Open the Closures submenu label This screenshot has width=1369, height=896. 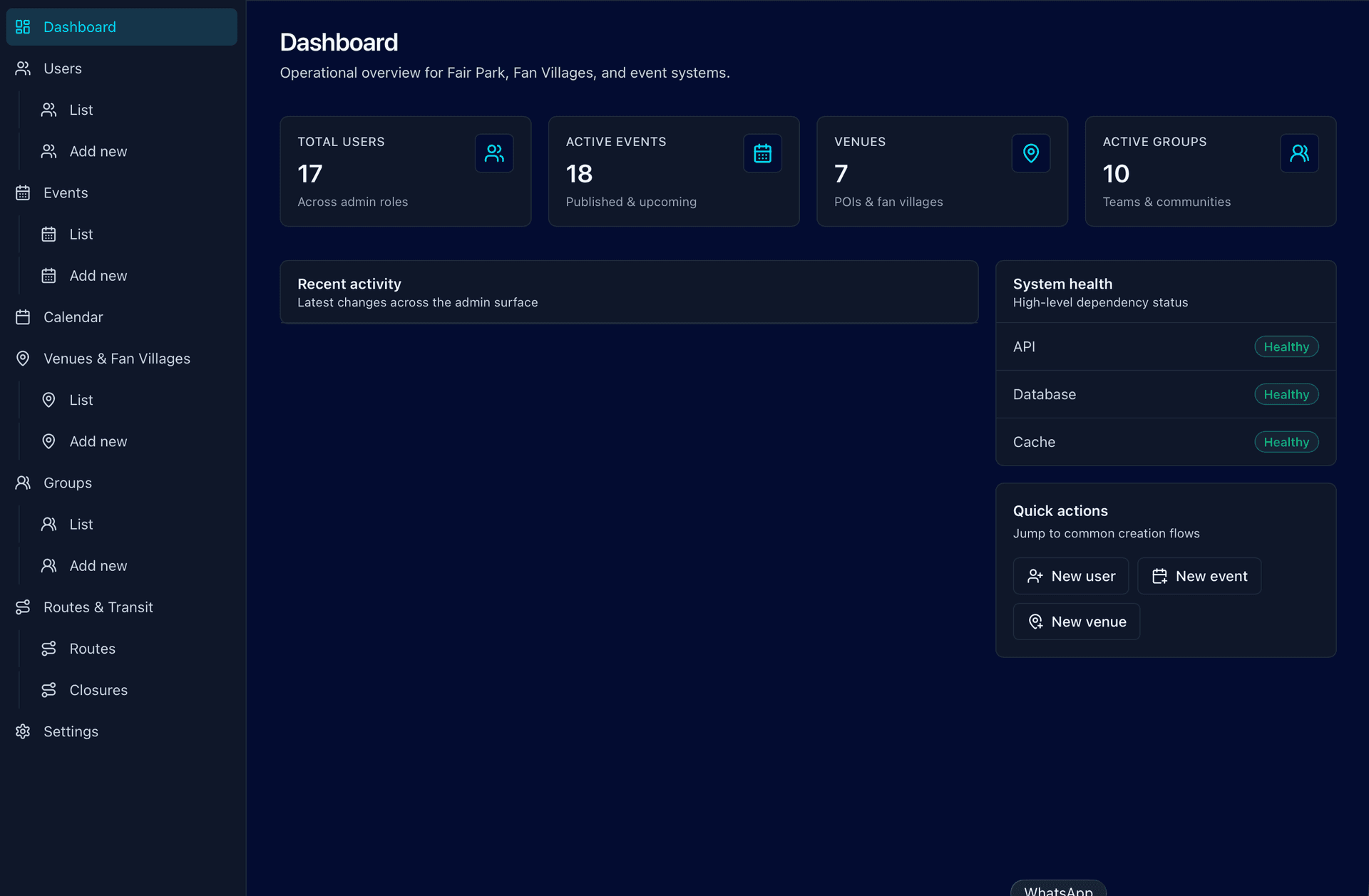point(98,690)
